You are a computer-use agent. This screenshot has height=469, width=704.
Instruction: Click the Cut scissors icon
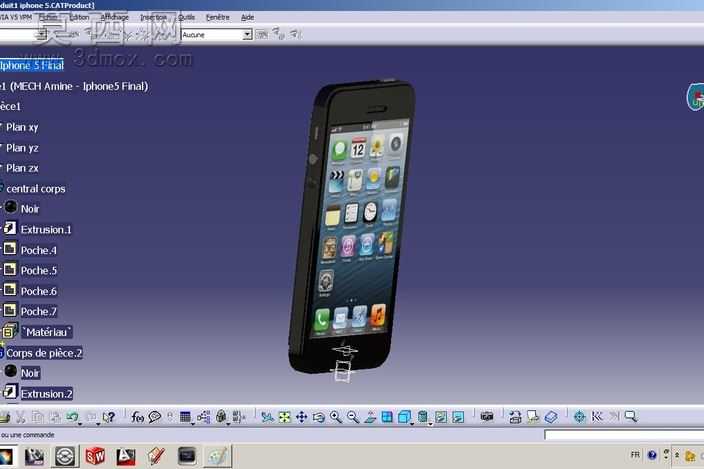click(21, 417)
